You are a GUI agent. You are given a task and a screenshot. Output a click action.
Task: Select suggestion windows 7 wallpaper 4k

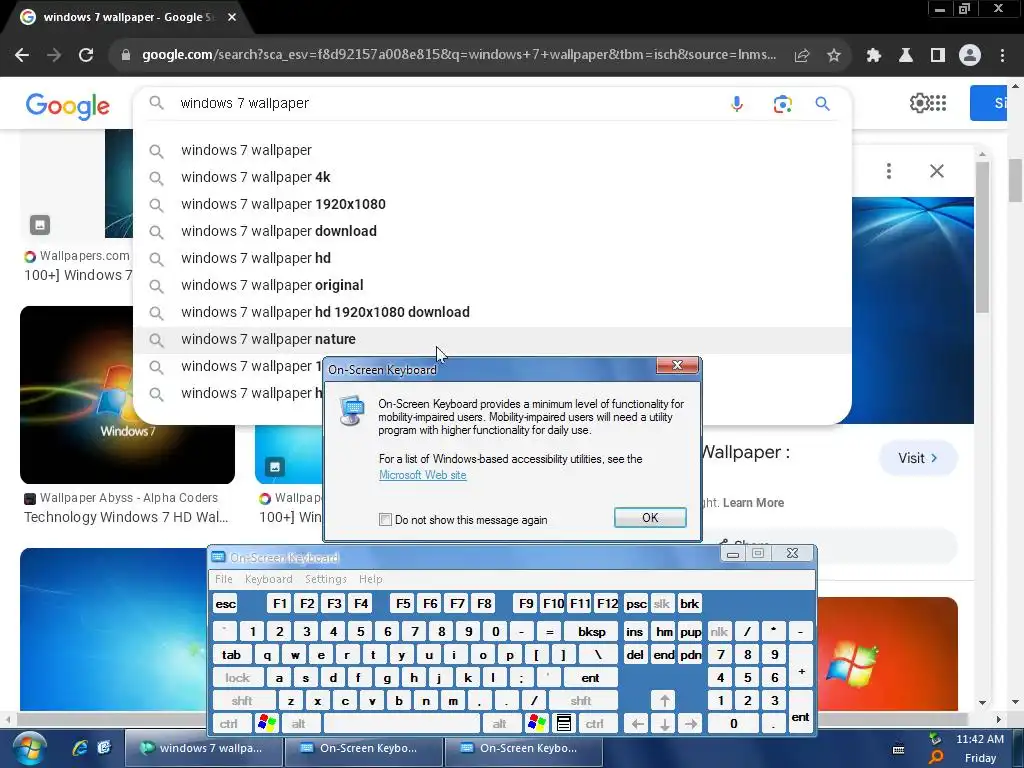click(x=492, y=178)
